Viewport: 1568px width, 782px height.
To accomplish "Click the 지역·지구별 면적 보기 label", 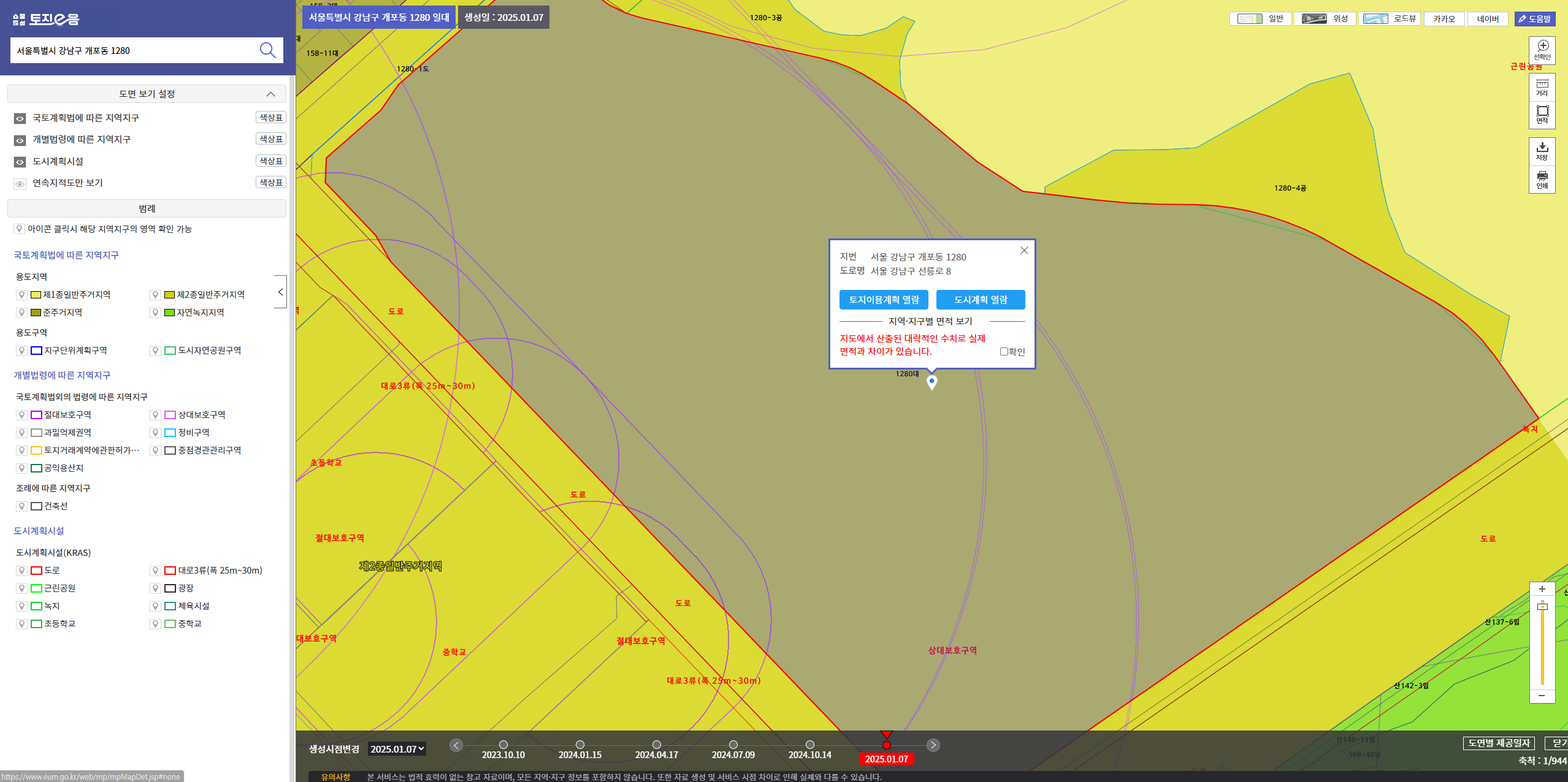I will [x=930, y=321].
